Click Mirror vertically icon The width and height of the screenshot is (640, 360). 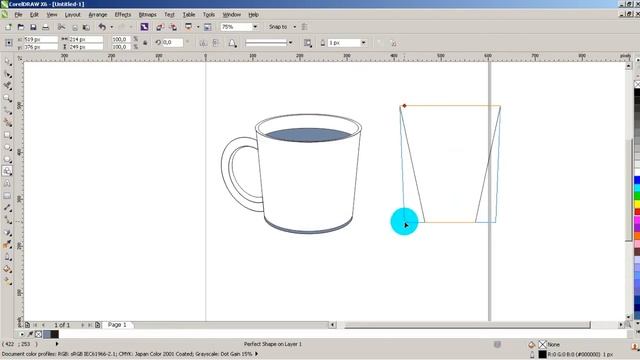216,43
